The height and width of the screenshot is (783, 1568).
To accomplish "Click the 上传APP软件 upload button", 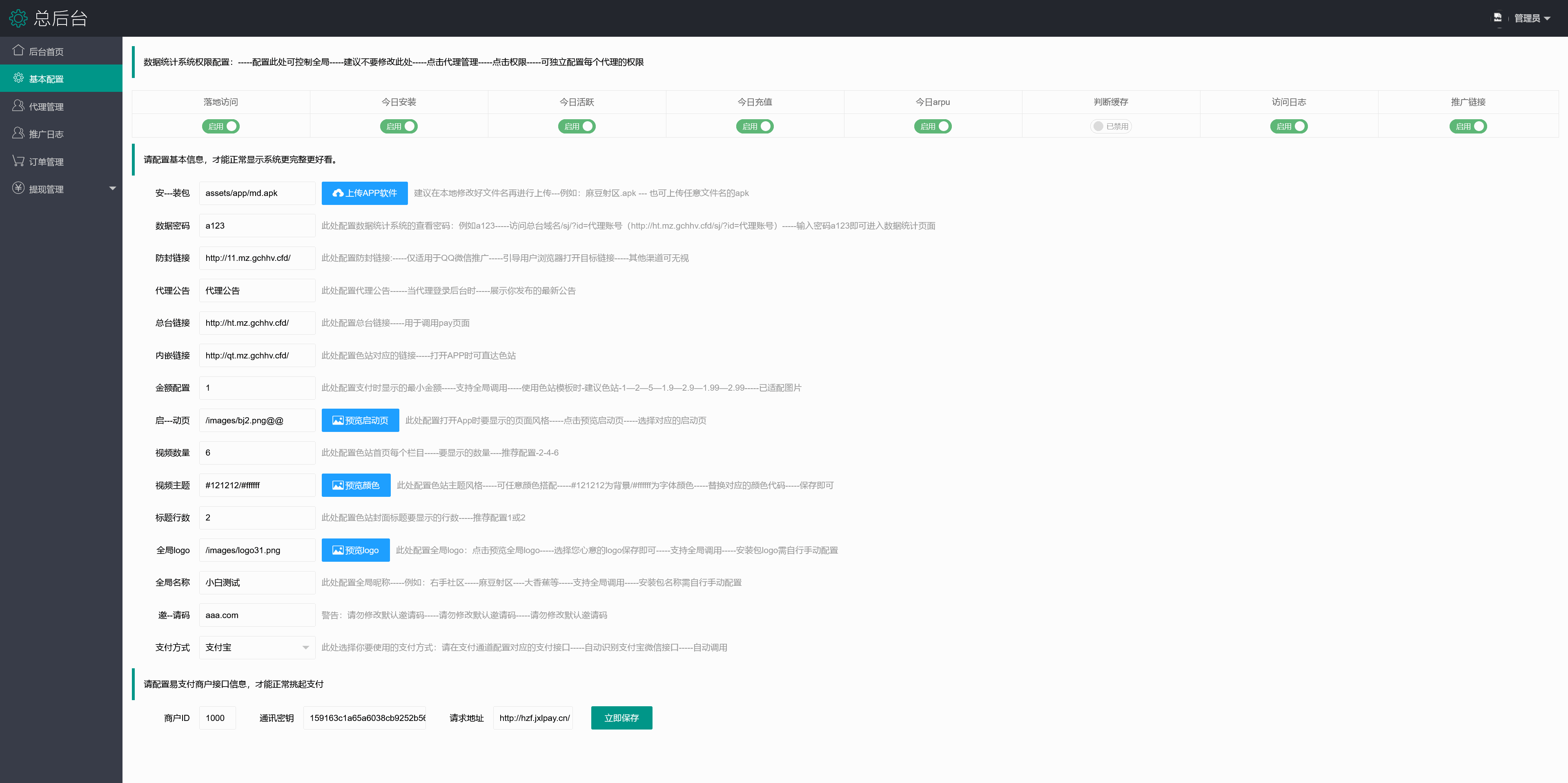I will (365, 193).
